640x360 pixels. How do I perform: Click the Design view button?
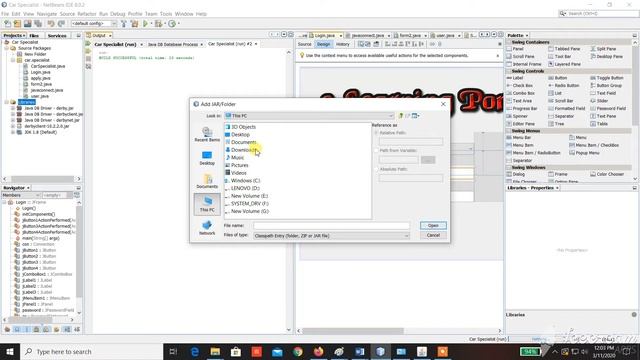pyautogui.click(x=323, y=44)
